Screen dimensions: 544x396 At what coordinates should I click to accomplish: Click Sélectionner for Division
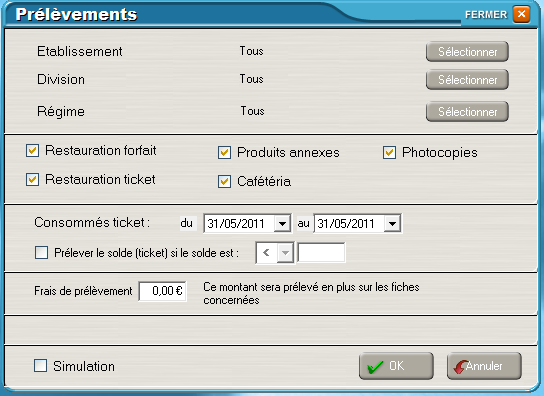[467, 80]
